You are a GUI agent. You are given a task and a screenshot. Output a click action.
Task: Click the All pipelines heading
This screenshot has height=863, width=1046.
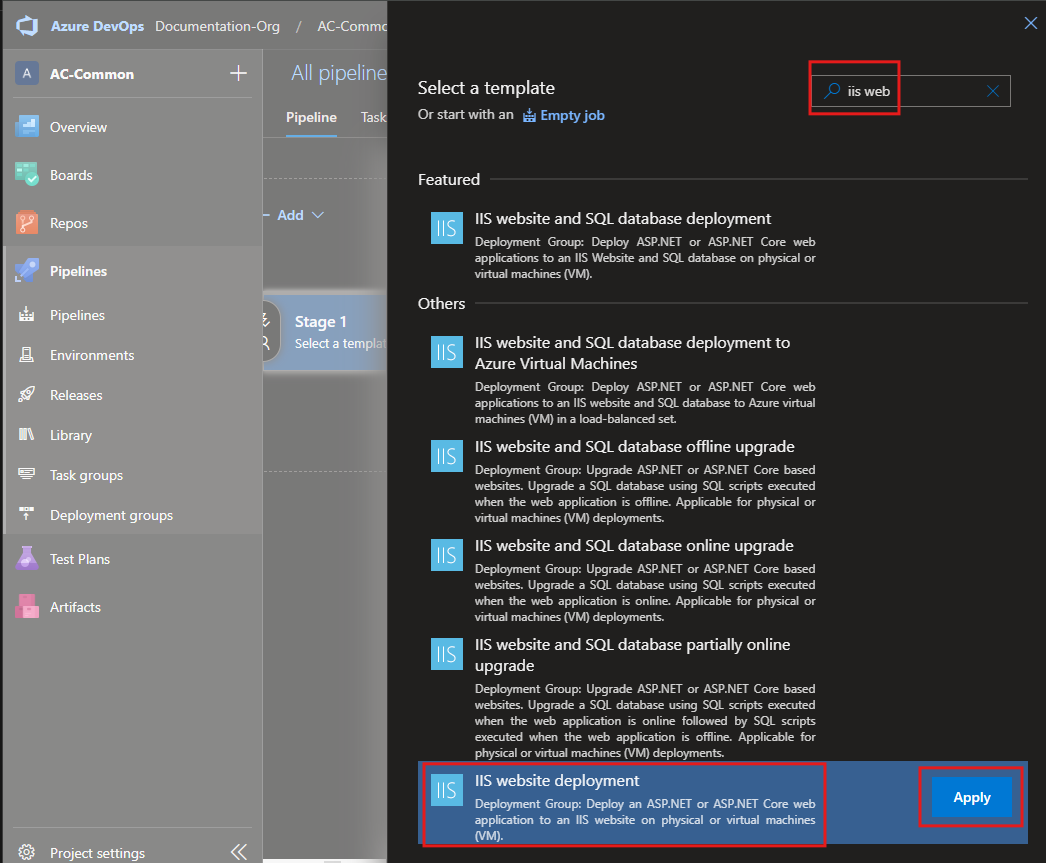tap(339, 73)
